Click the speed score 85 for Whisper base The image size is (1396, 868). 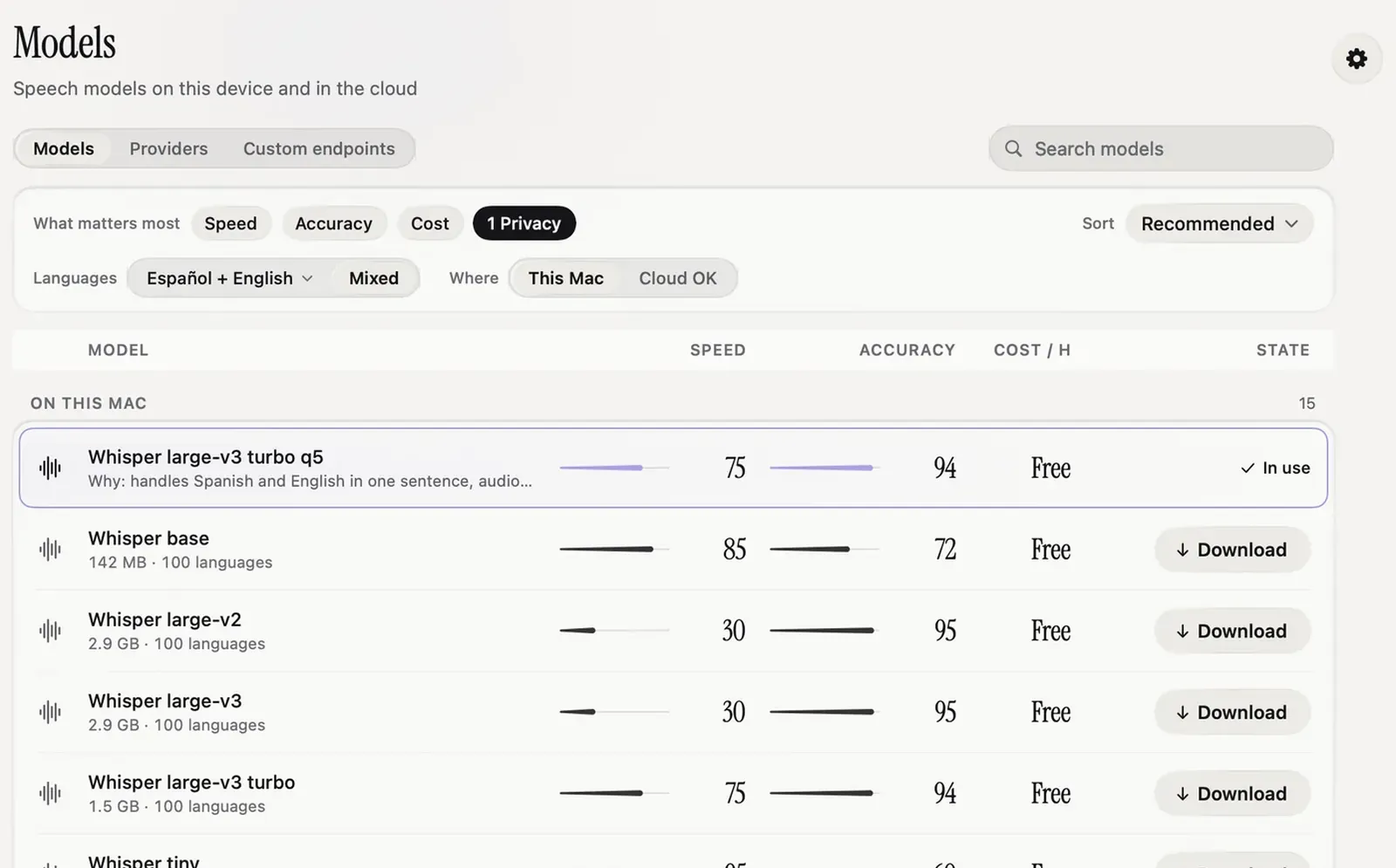pyautogui.click(x=735, y=550)
